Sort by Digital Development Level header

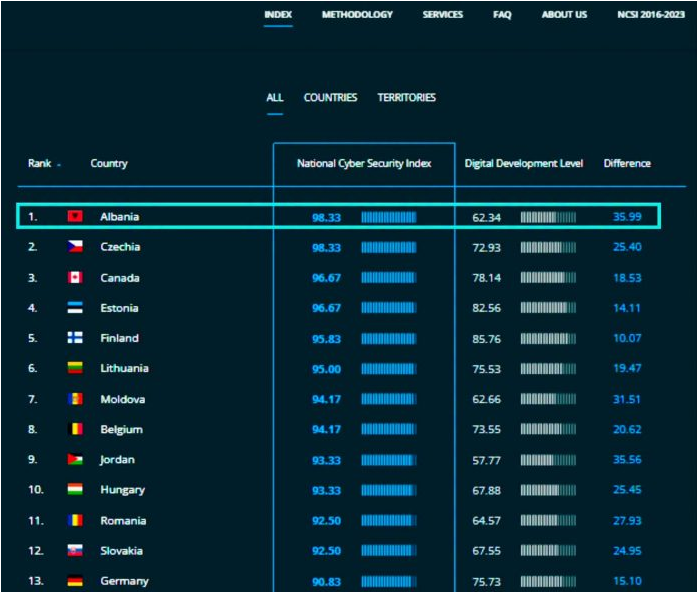click(x=524, y=164)
